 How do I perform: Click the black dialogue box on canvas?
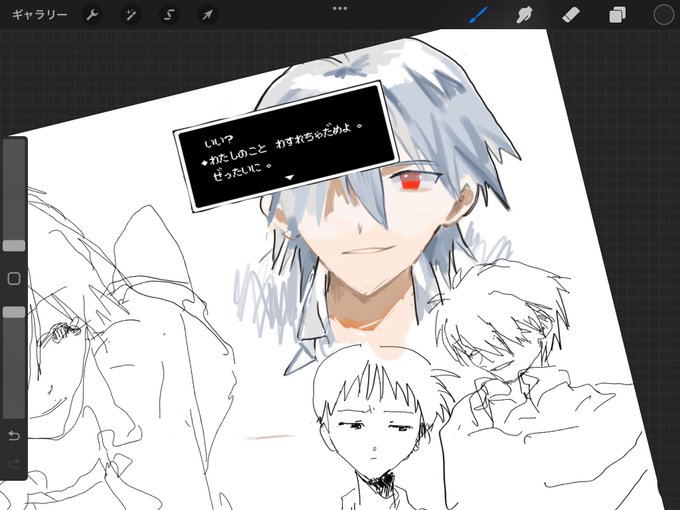[x=286, y=146]
